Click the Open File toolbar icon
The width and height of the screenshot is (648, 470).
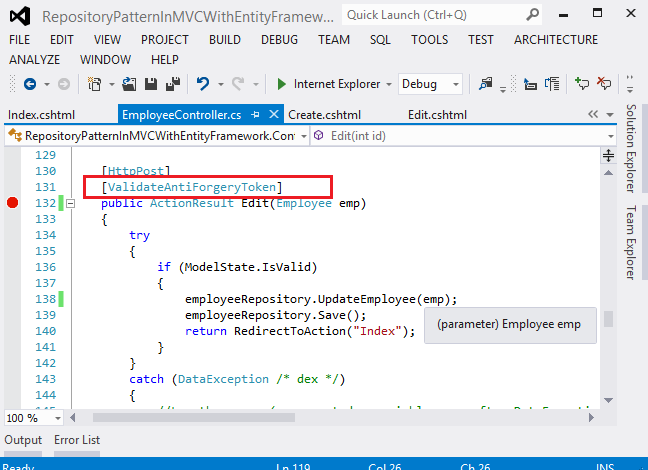coord(129,84)
